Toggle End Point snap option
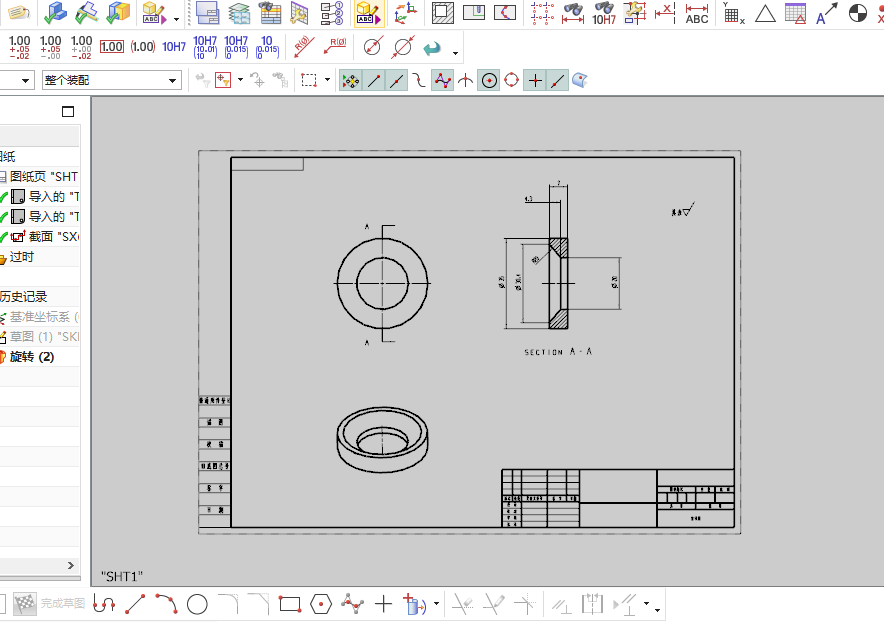Image resolution: width=884 pixels, height=622 pixels. [x=374, y=81]
